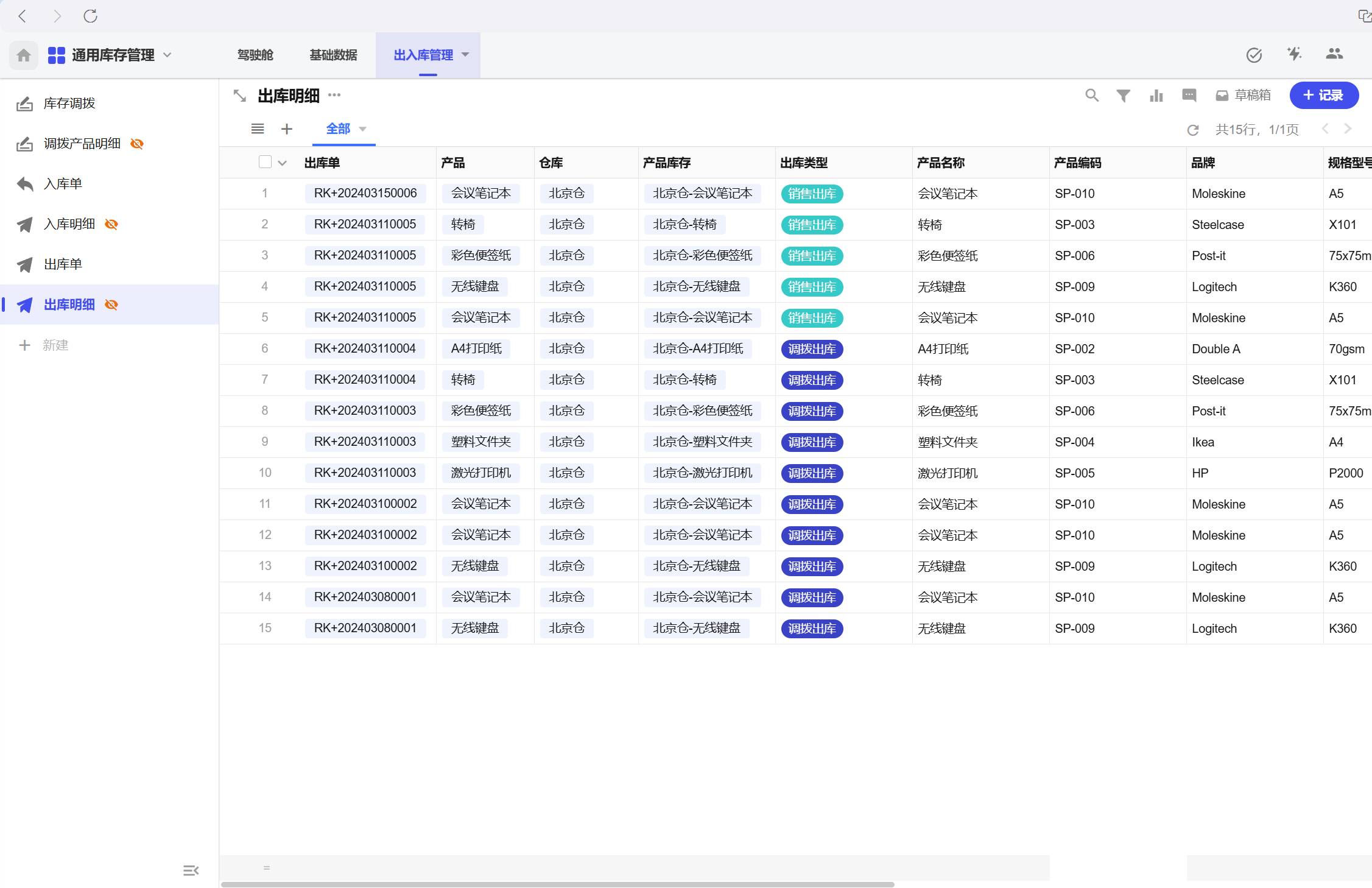Open the 全部 view dropdown arrow
The height and width of the screenshot is (888, 1372).
click(x=363, y=129)
